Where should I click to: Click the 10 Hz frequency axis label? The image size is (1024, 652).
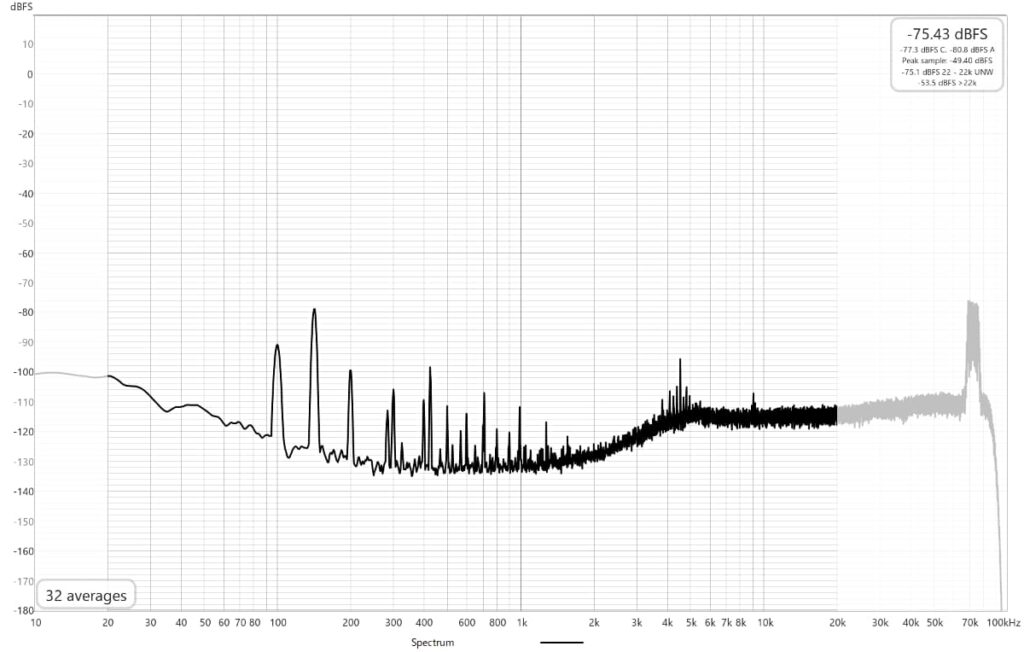(x=36, y=623)
